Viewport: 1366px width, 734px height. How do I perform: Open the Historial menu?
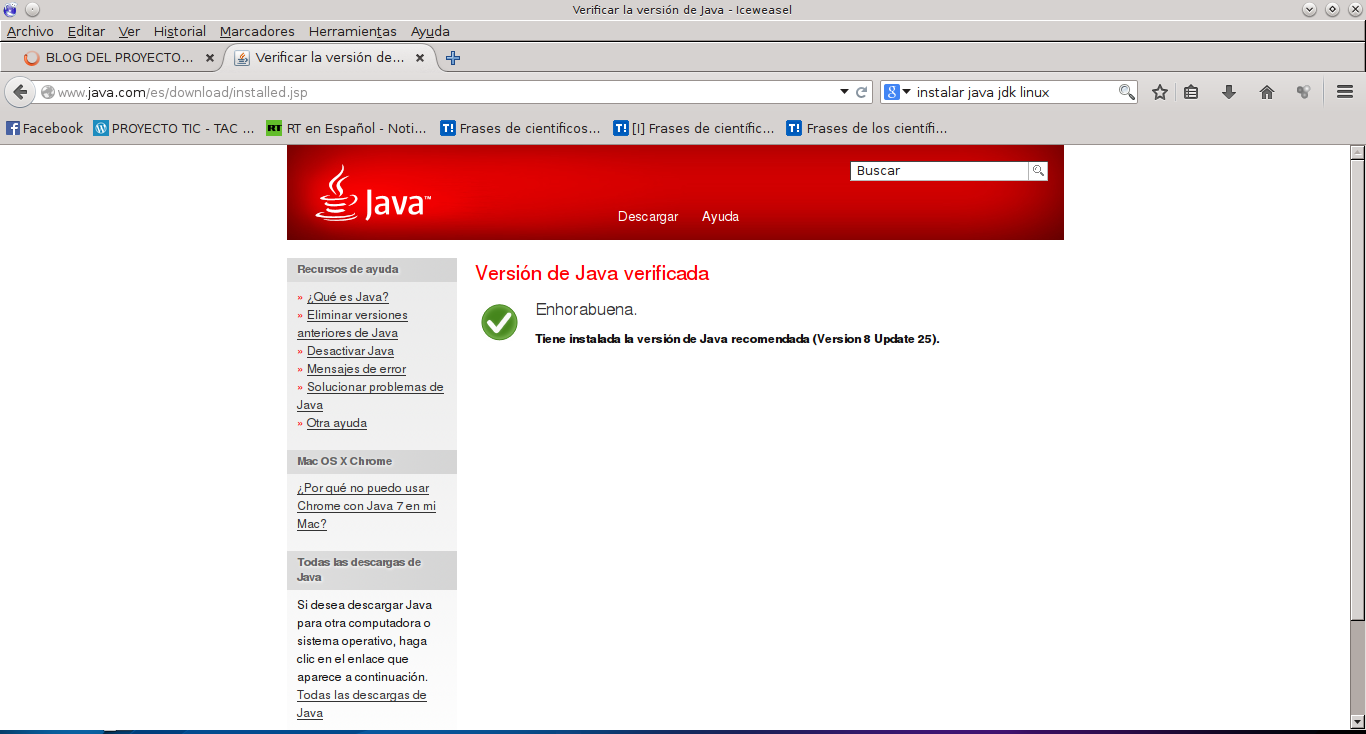pyautogui.click(x=180, y=31)
